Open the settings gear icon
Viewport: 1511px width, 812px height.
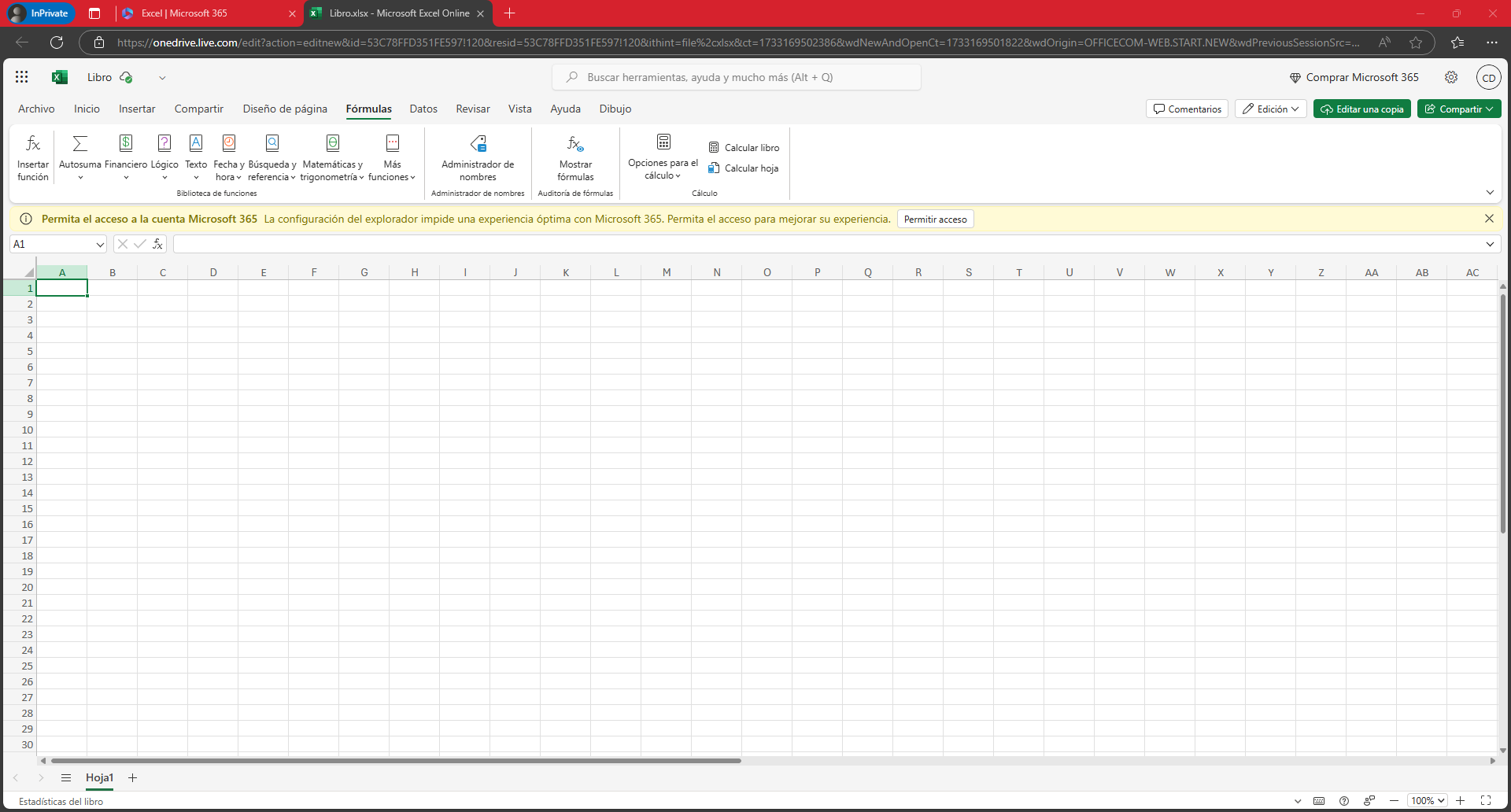[1451, 77]
